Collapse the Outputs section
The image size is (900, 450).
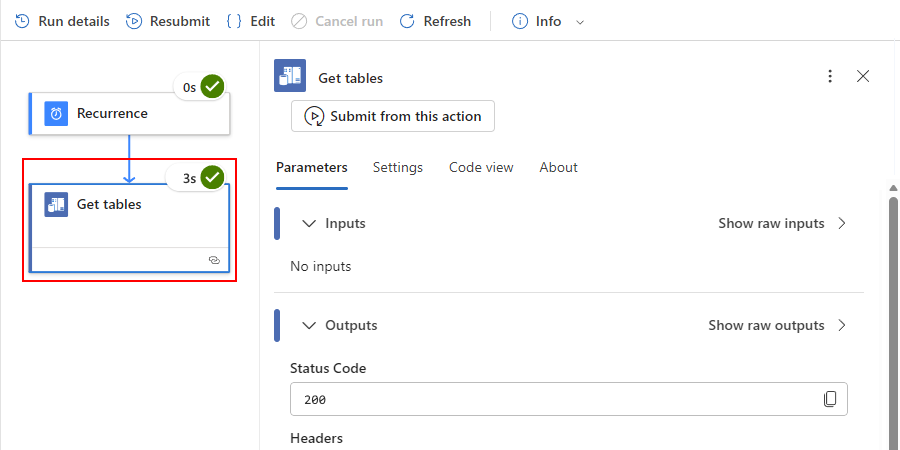[309, 326]
